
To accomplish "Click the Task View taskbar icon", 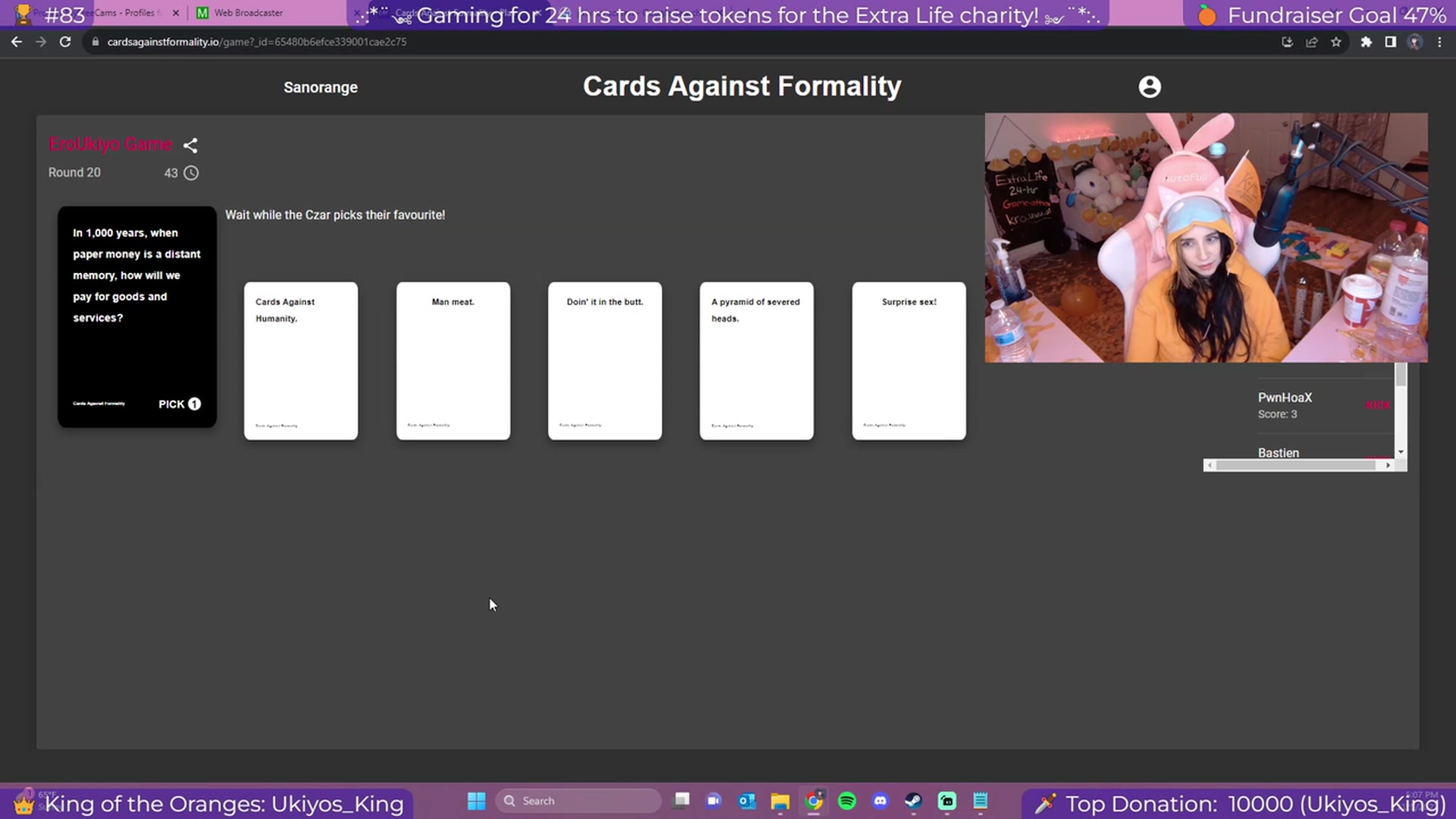I will coord(682,801).
